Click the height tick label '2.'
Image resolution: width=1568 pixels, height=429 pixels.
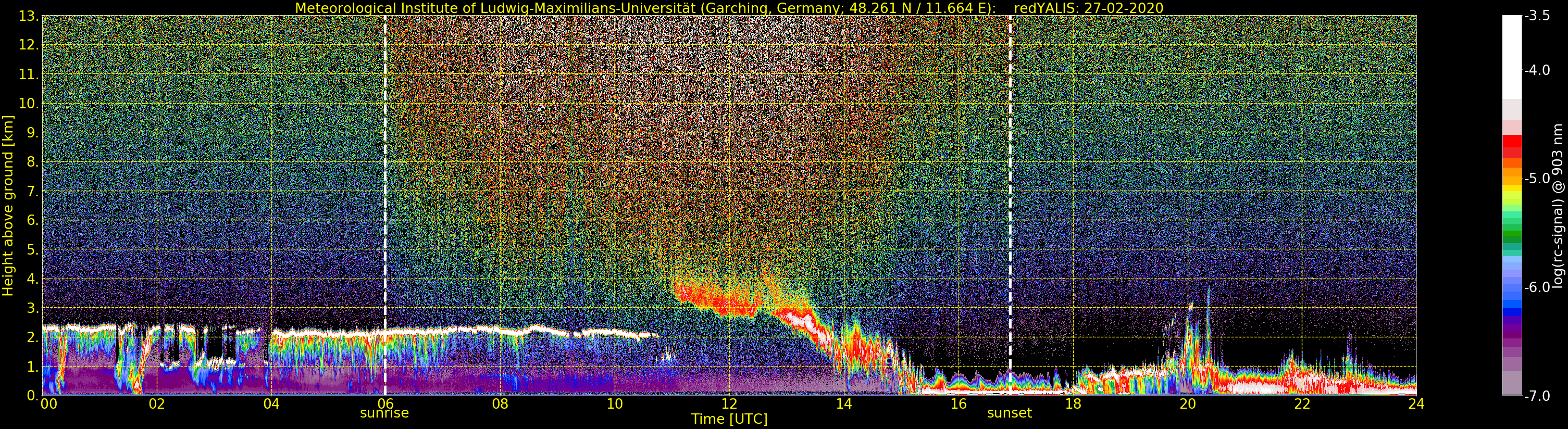(x=33, y=337)
